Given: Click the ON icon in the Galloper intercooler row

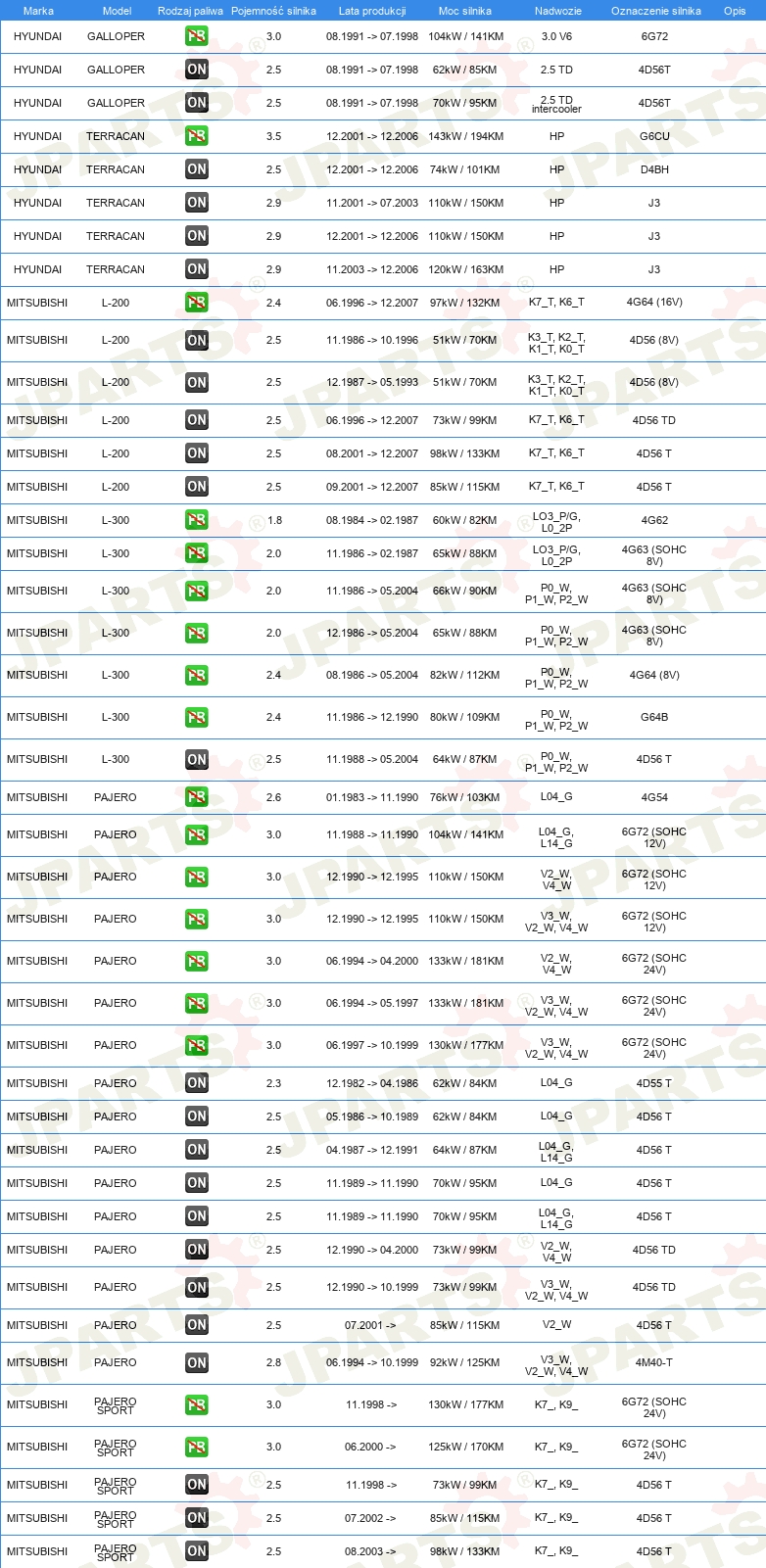Looking at the screenshot, I should coord(197,103).
